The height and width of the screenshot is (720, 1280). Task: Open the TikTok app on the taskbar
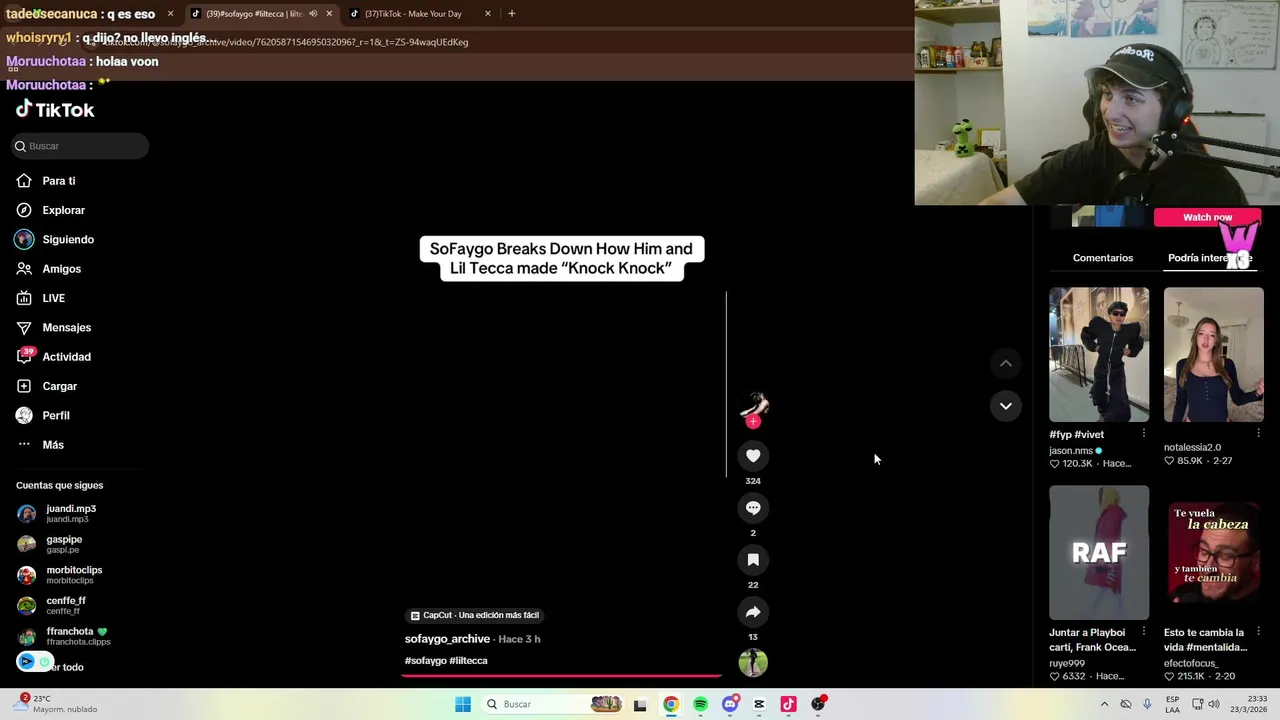point(788,704)
